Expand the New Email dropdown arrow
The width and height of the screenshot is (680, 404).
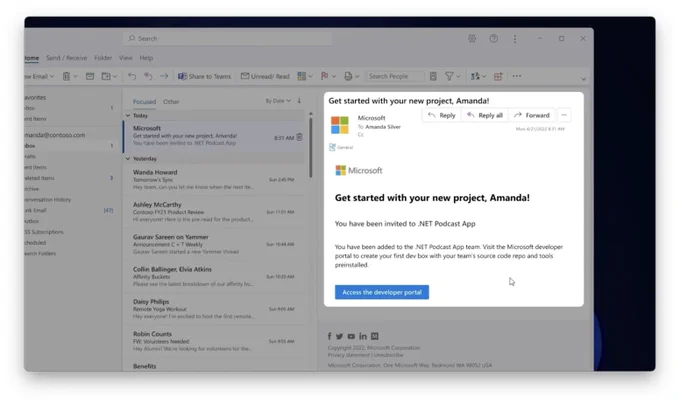click(52, 77)
